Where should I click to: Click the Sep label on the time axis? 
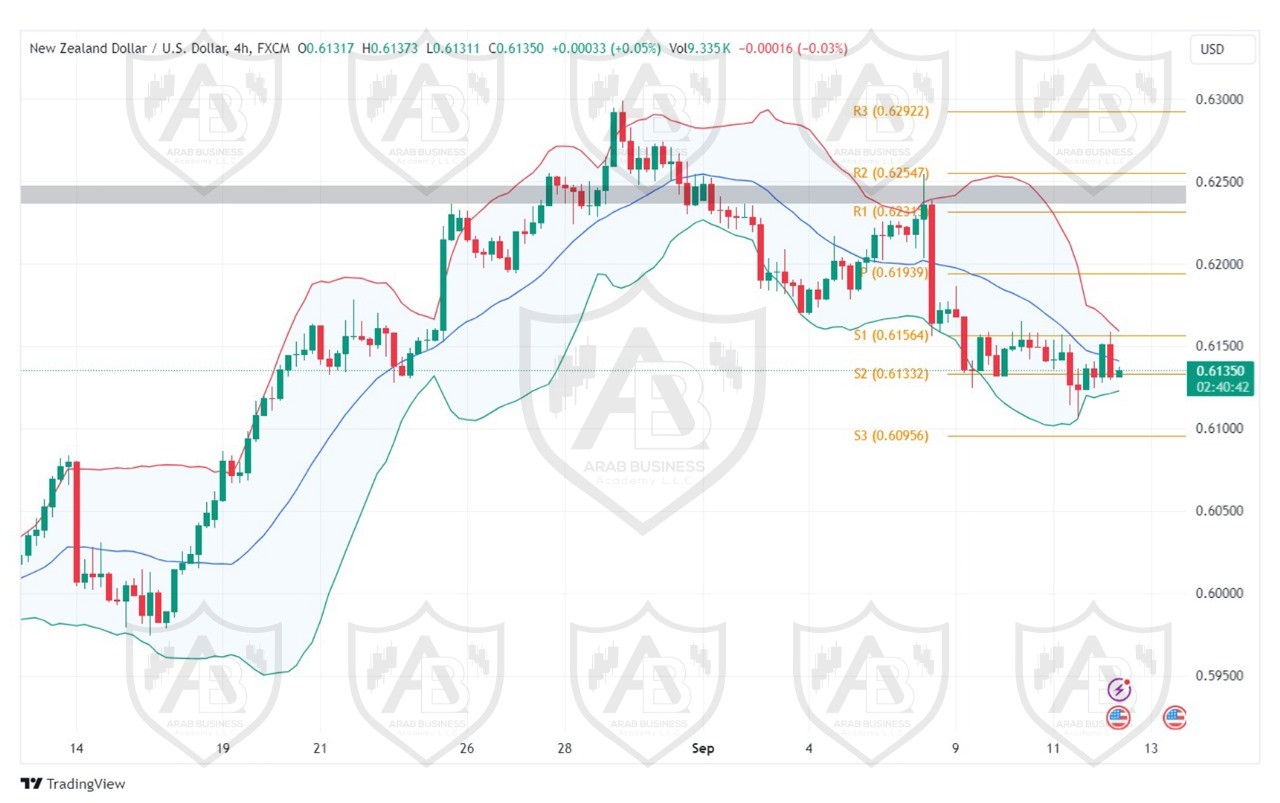pyautogui.click(x=700, y=748)
